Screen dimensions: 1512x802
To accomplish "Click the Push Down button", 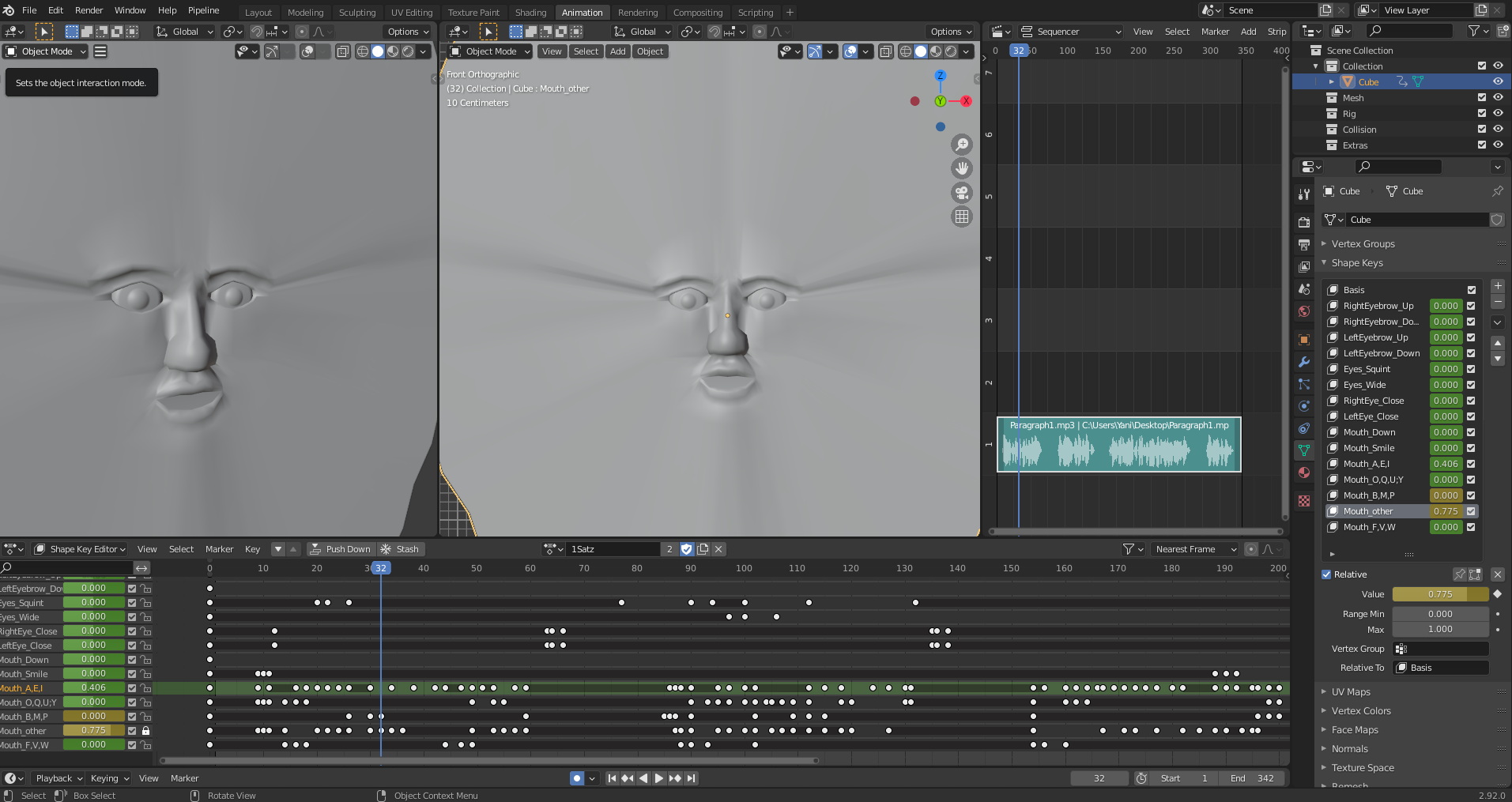I will [340, 549].
